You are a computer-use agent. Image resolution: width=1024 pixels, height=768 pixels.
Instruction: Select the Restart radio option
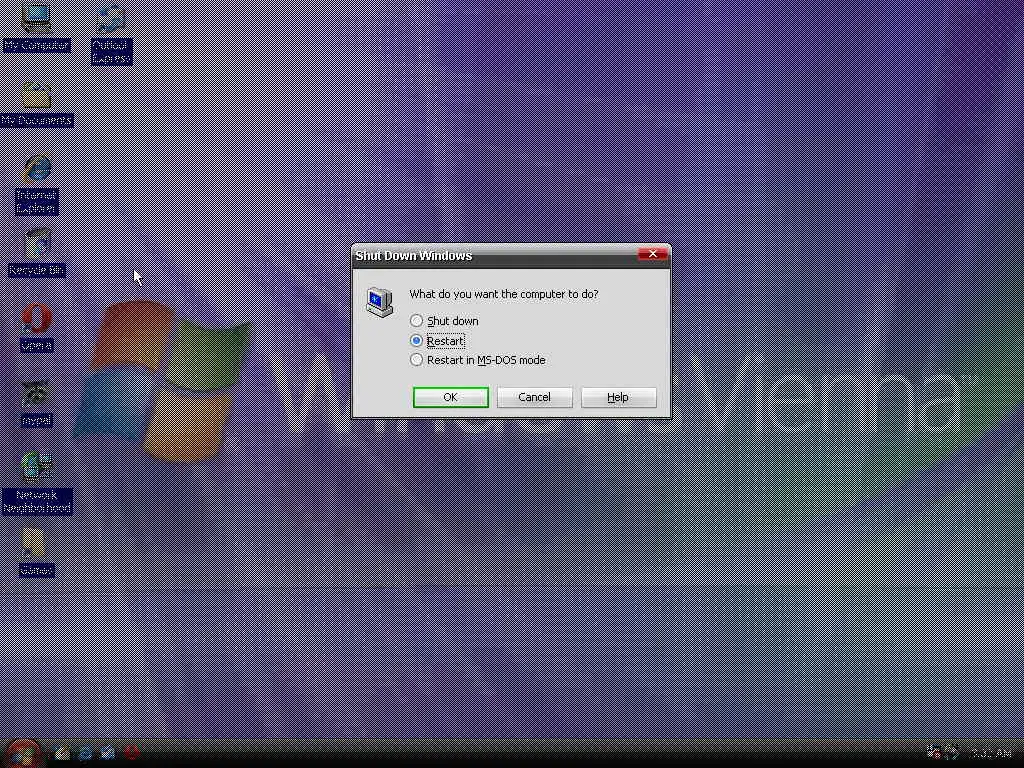pos(437,340)
